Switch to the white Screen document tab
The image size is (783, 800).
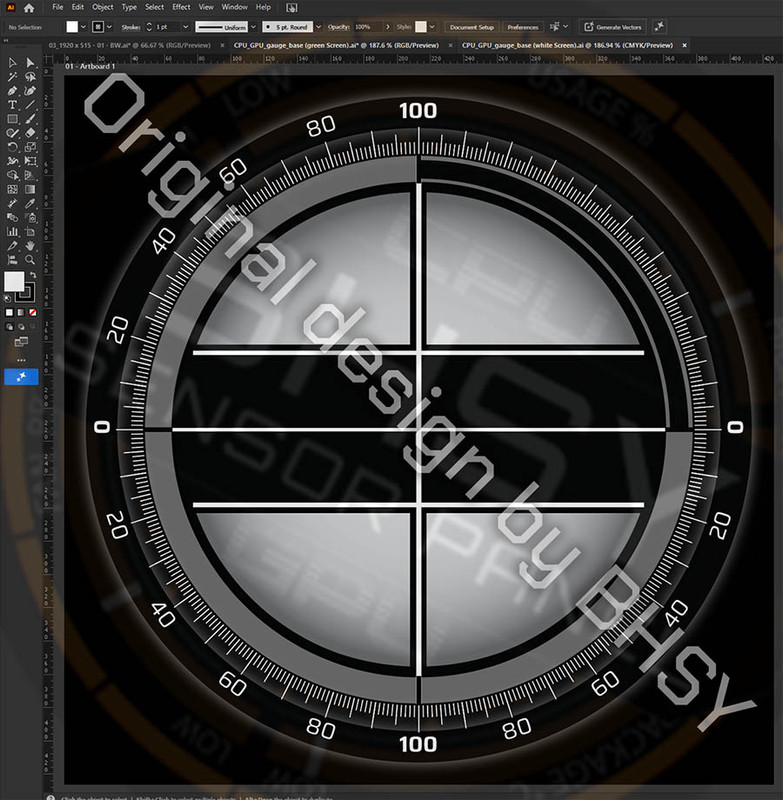tap(567, 45)
